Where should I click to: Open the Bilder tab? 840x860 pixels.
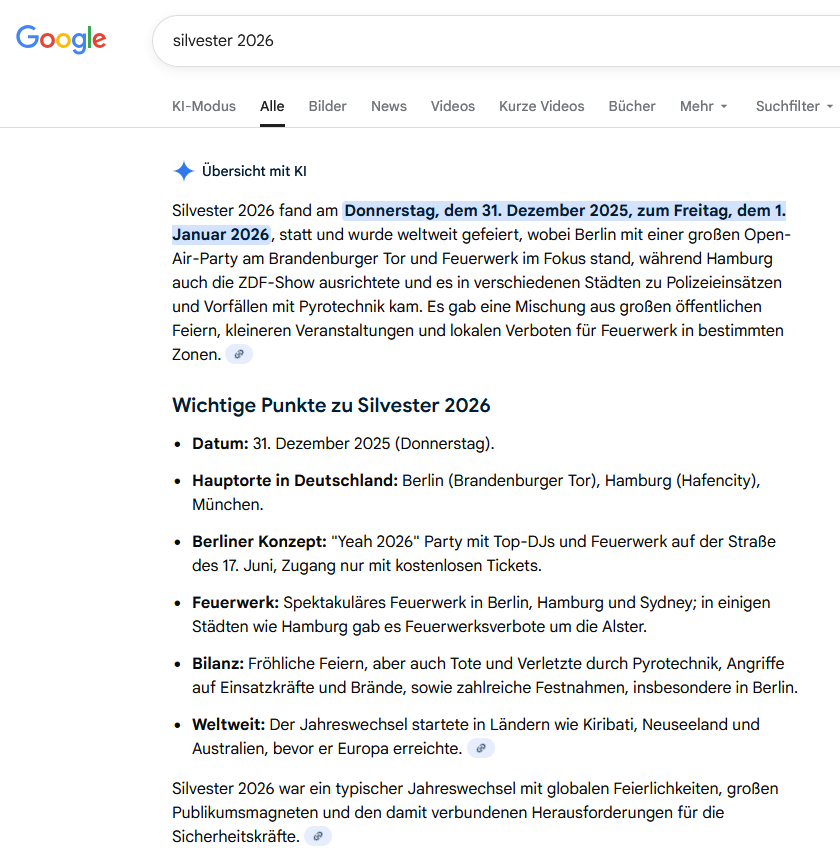327,106
